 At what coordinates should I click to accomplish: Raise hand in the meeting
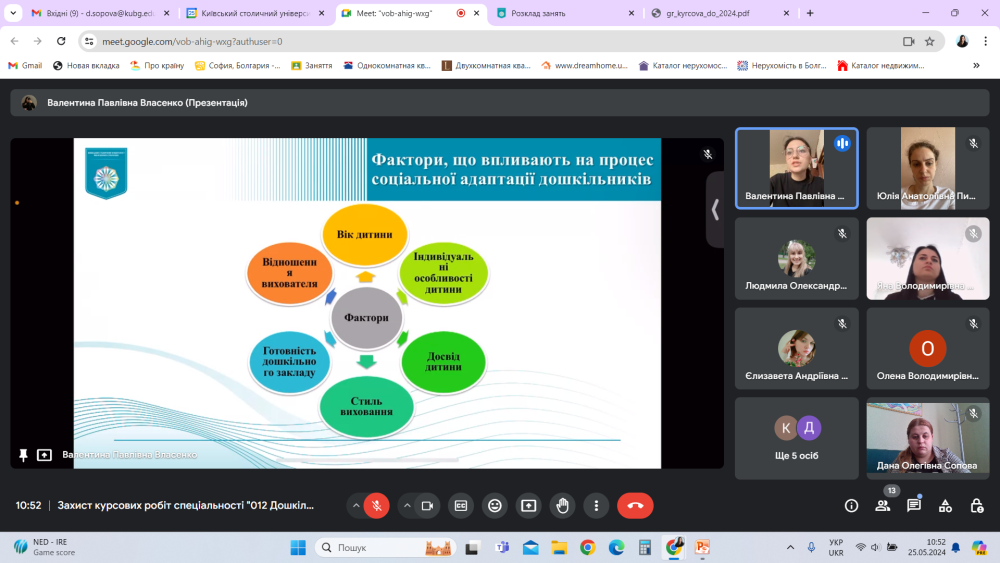click(x=562, y=506)
